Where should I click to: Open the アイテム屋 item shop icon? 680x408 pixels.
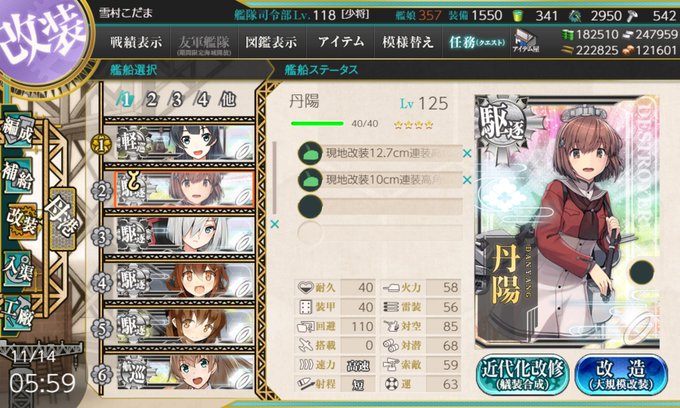(x=526, y=42)
